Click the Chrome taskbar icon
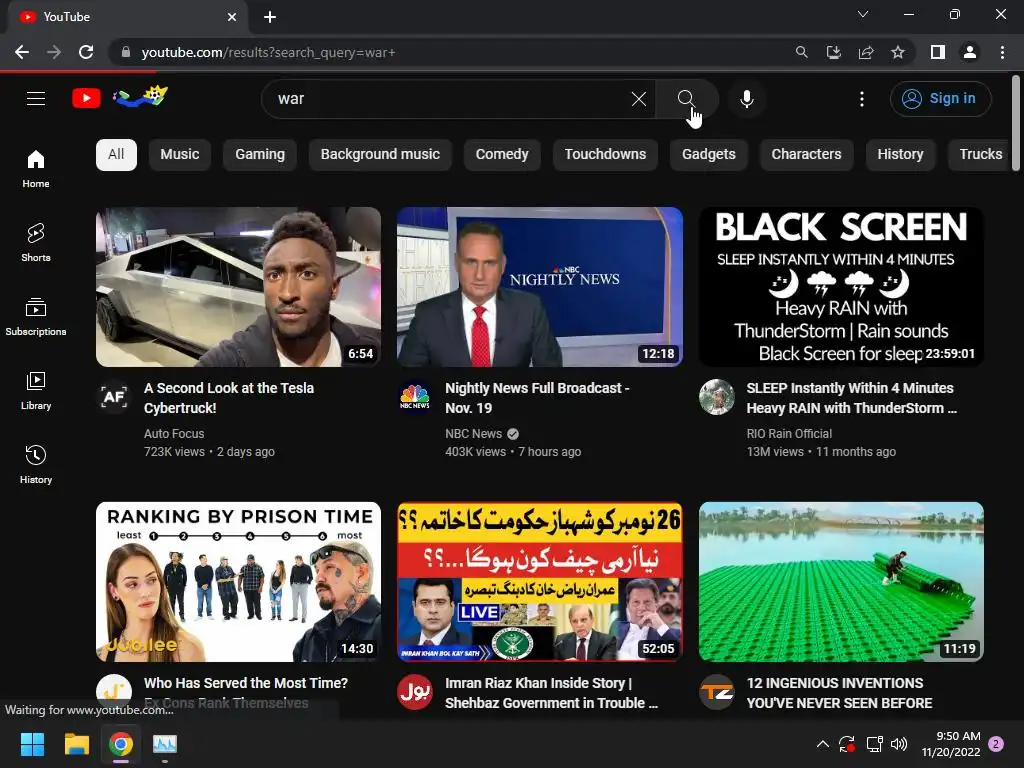1024x768 pixels. point(121,744)
